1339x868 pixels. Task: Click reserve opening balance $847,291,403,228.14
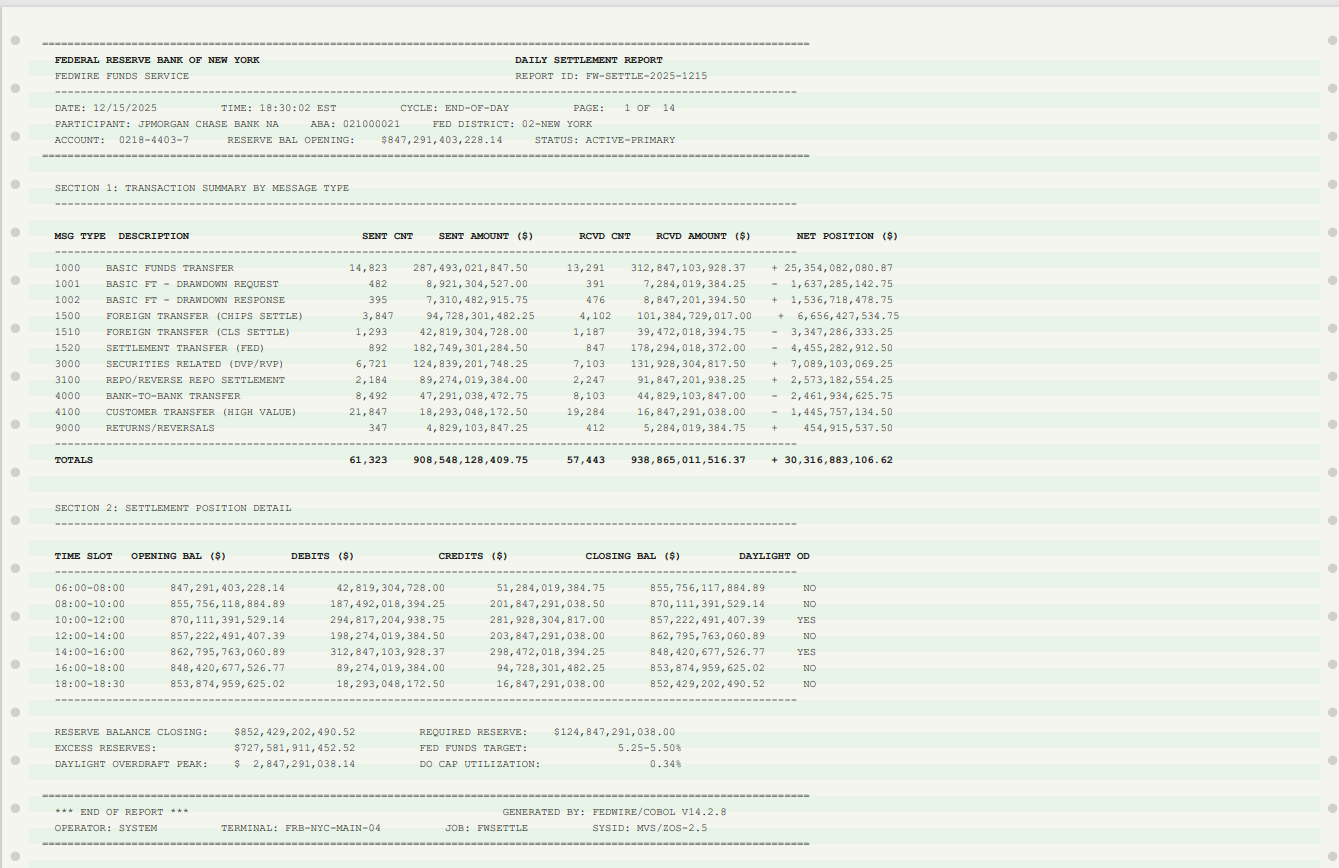click(442, 140)
